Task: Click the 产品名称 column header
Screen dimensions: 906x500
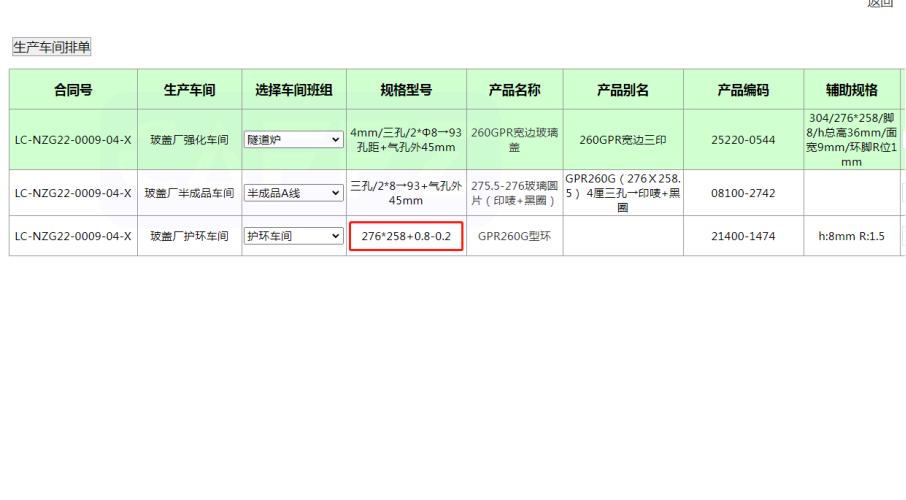Action: tap(514, 90)
